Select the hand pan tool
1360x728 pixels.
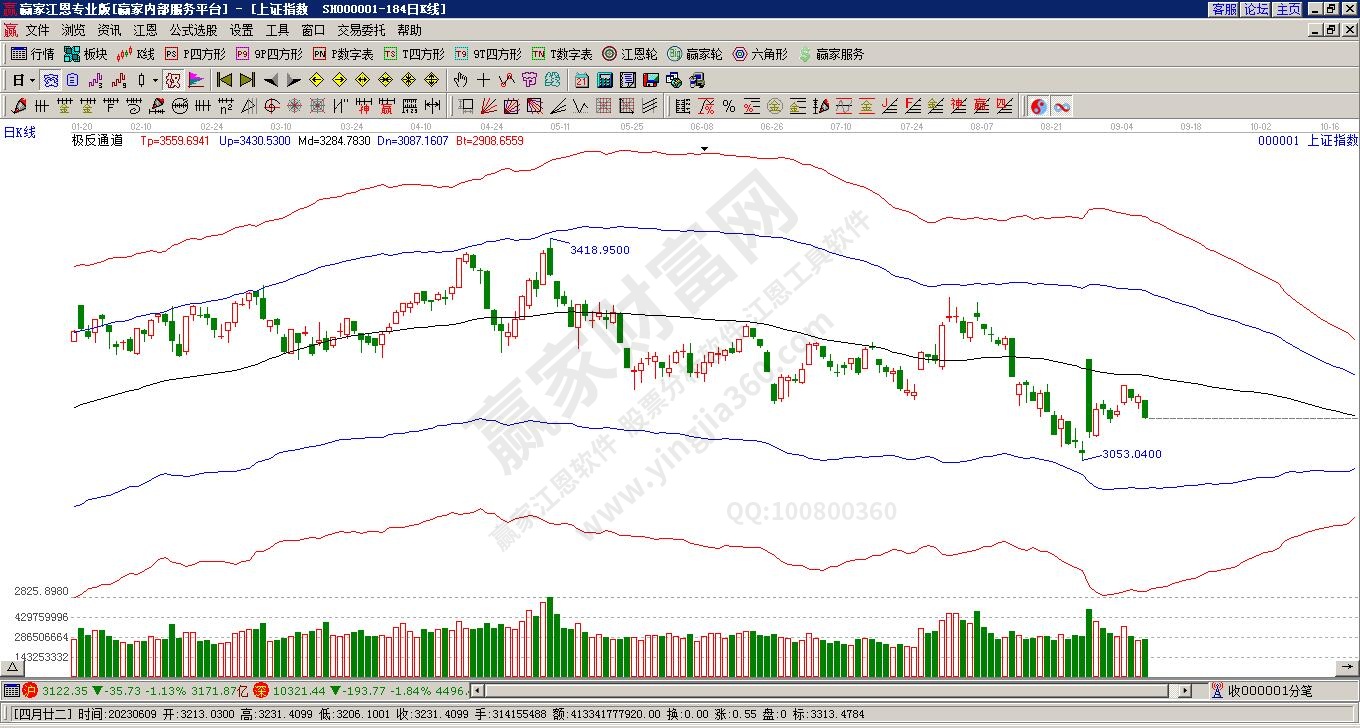(460, 80)
